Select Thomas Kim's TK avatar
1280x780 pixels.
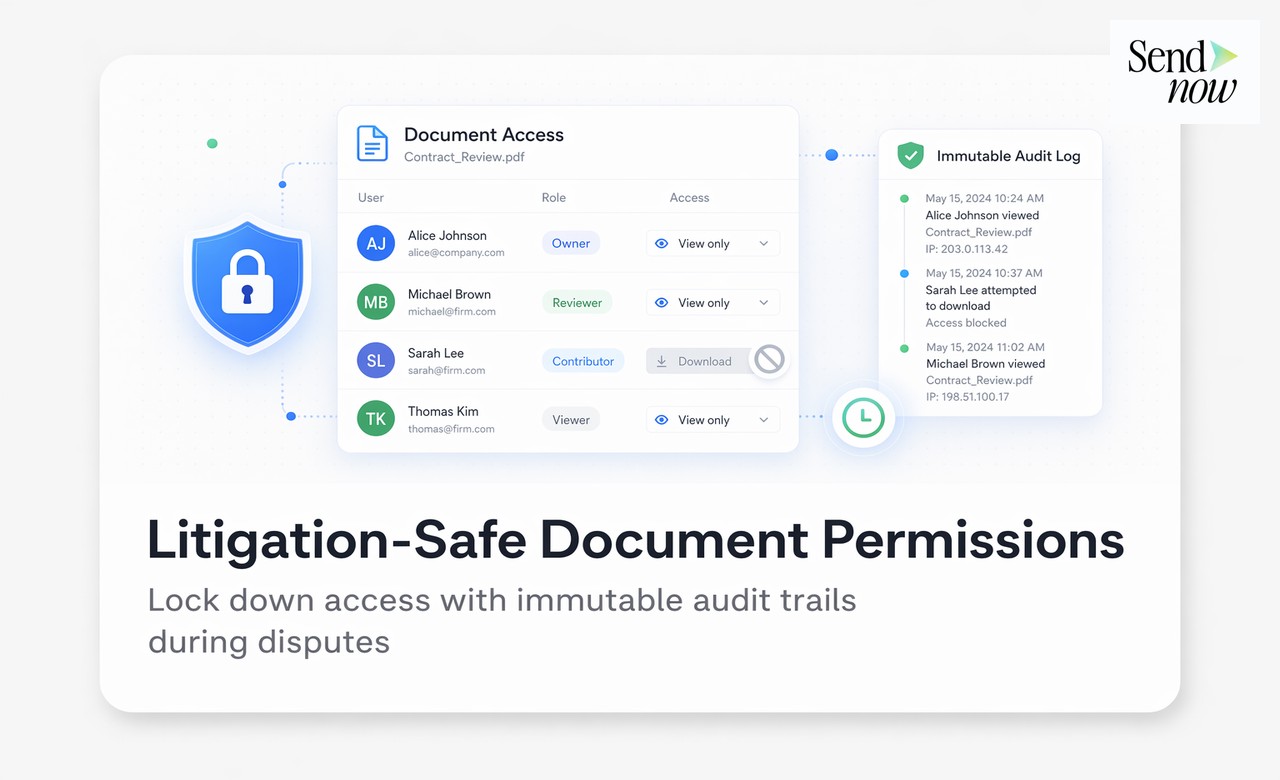pos(376,419)
